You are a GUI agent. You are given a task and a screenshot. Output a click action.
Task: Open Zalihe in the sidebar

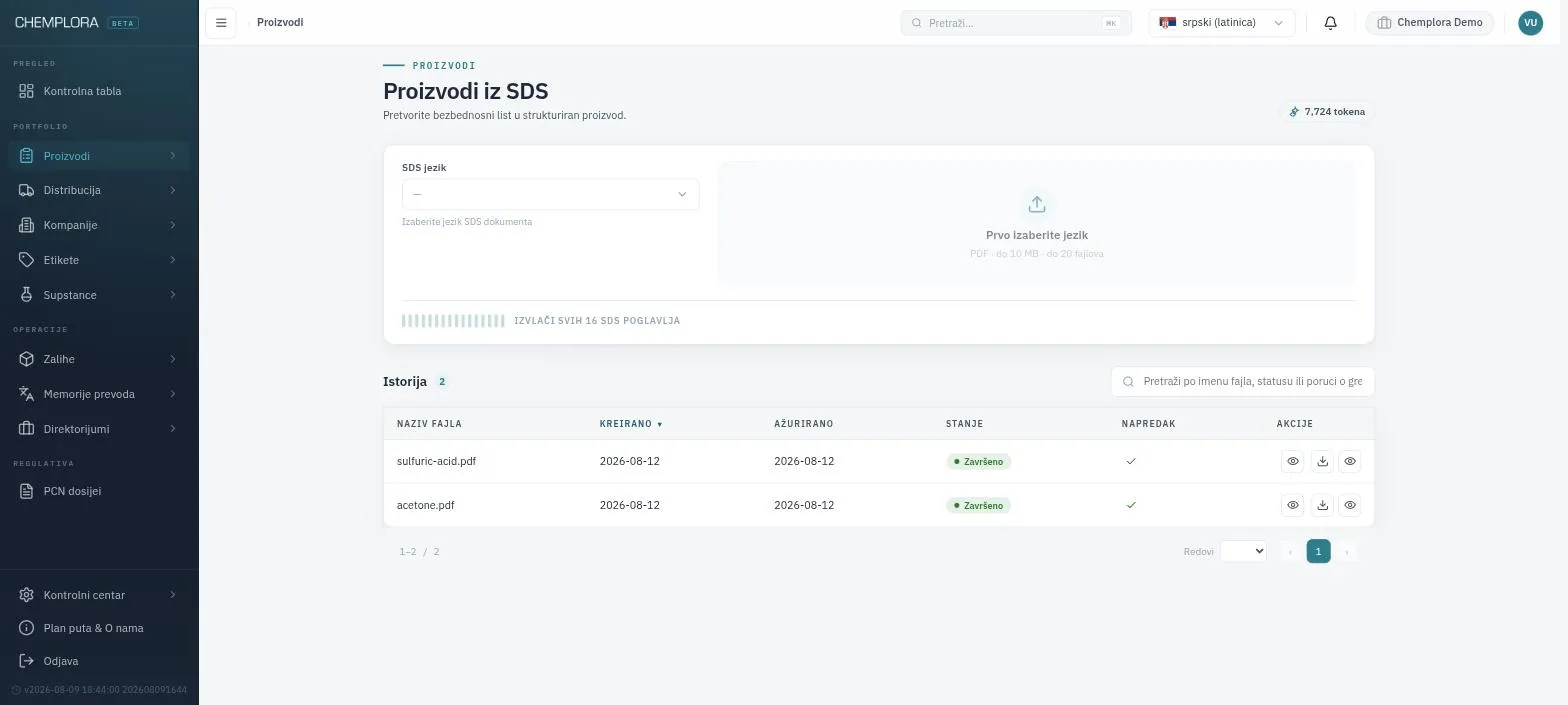point(99,359)
